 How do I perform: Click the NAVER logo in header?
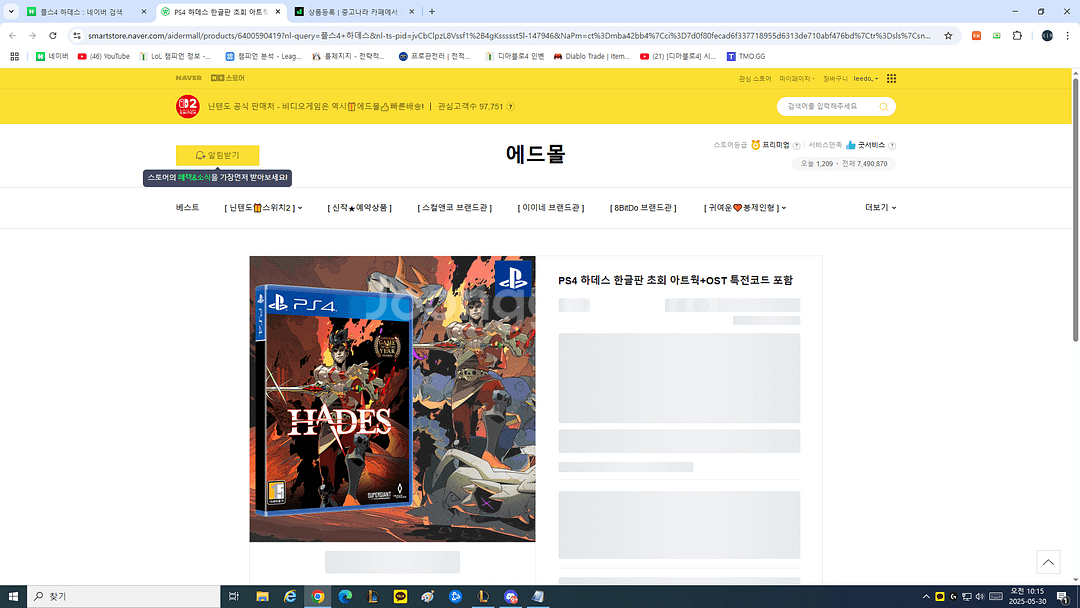click(188, 78)
